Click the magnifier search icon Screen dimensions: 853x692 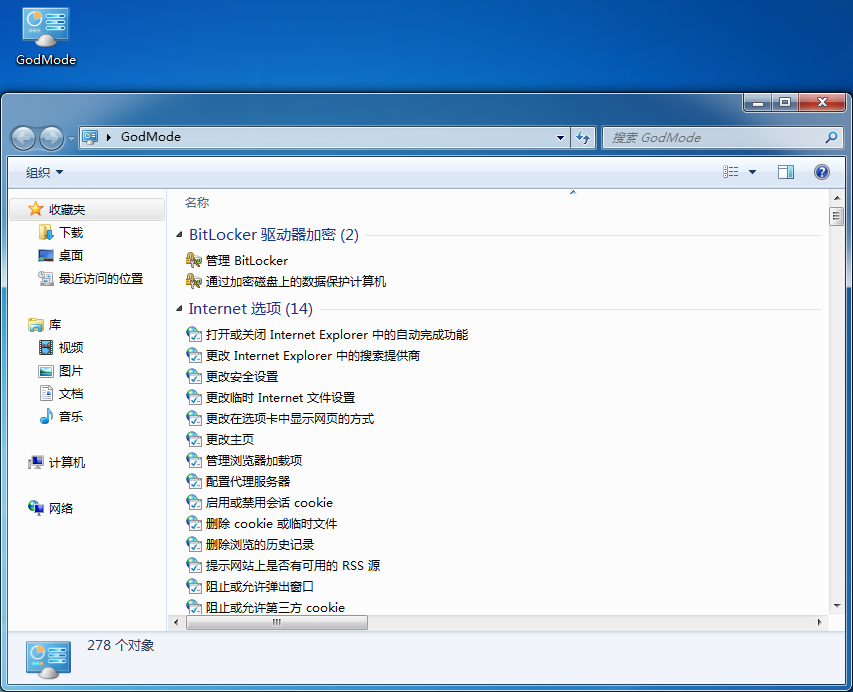click(831, 138)
